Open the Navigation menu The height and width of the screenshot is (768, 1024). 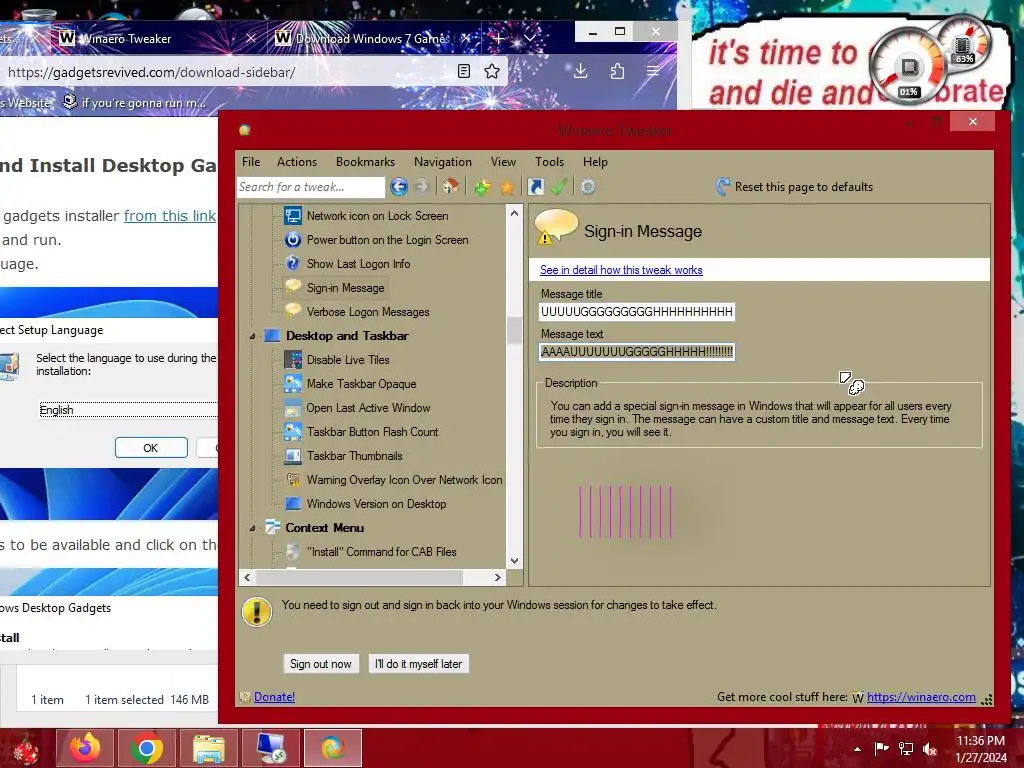[x=442, y=162]
